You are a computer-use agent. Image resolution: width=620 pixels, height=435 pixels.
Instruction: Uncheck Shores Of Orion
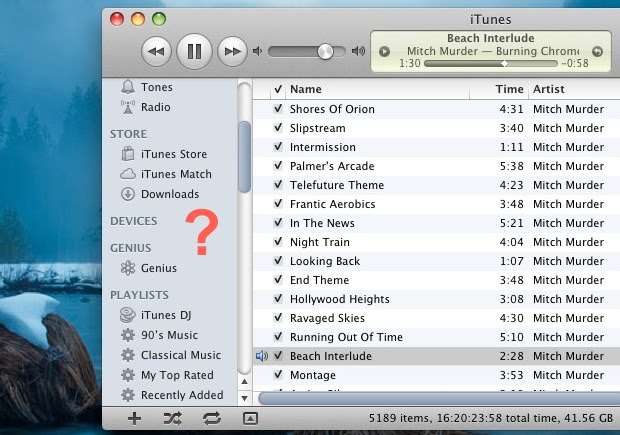278,109
